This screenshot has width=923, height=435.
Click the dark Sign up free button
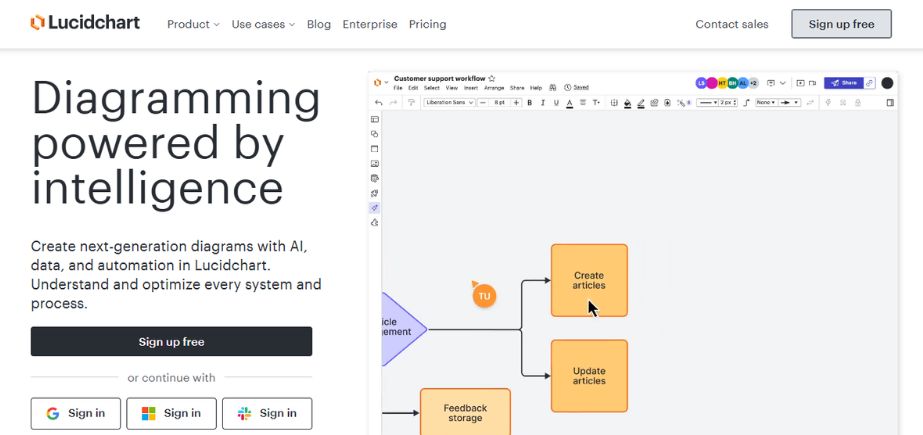point(171,341)
